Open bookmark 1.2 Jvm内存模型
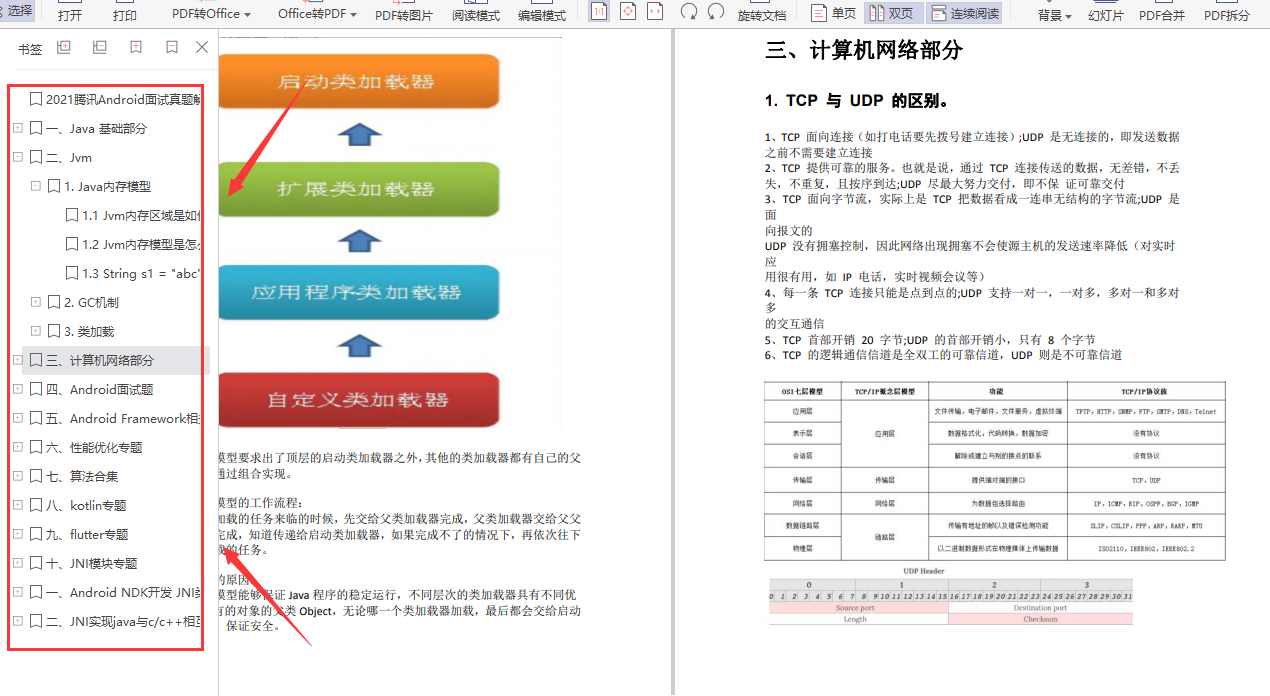 point(134,244)
